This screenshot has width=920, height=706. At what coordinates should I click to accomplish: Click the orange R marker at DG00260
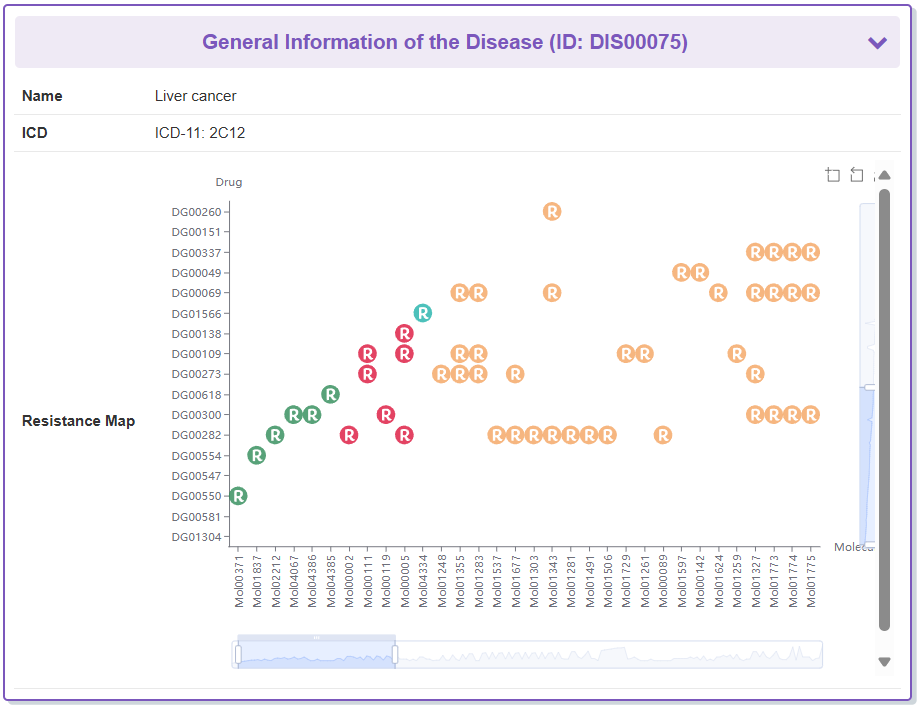pos(552,211)
